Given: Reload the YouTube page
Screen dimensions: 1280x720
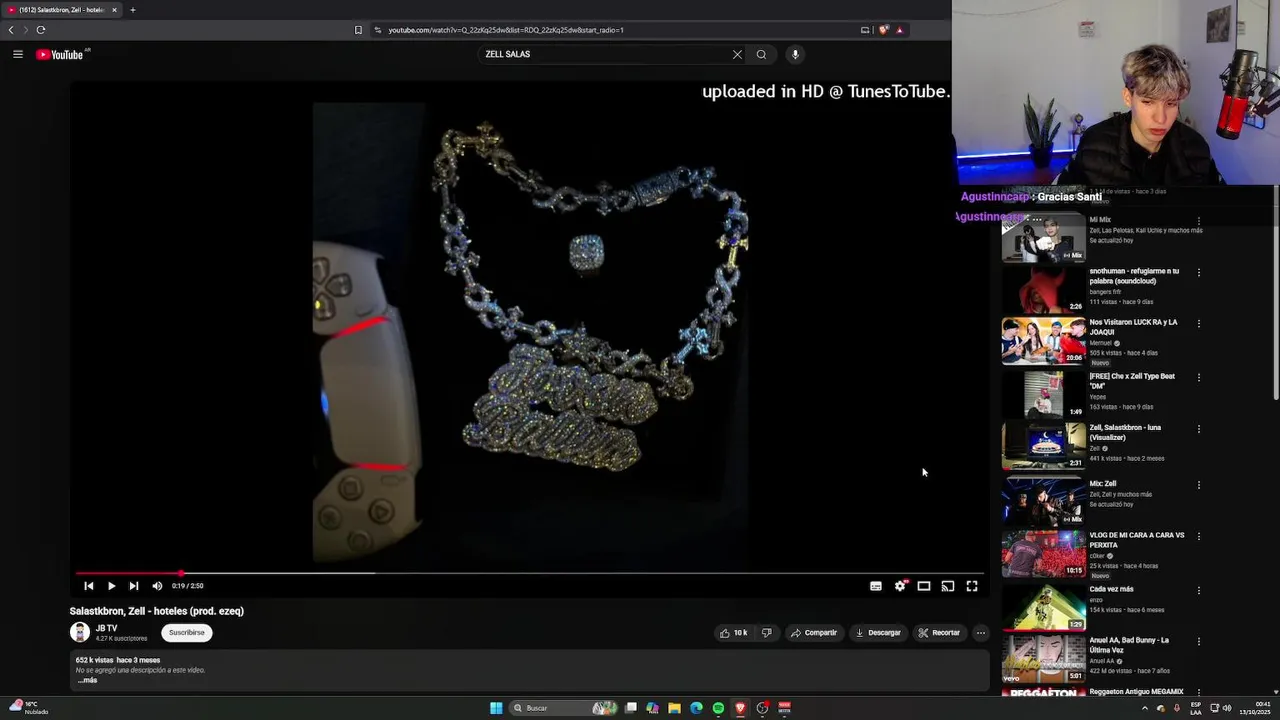Looking at the screenshot, I should click(x=41, y=30).
